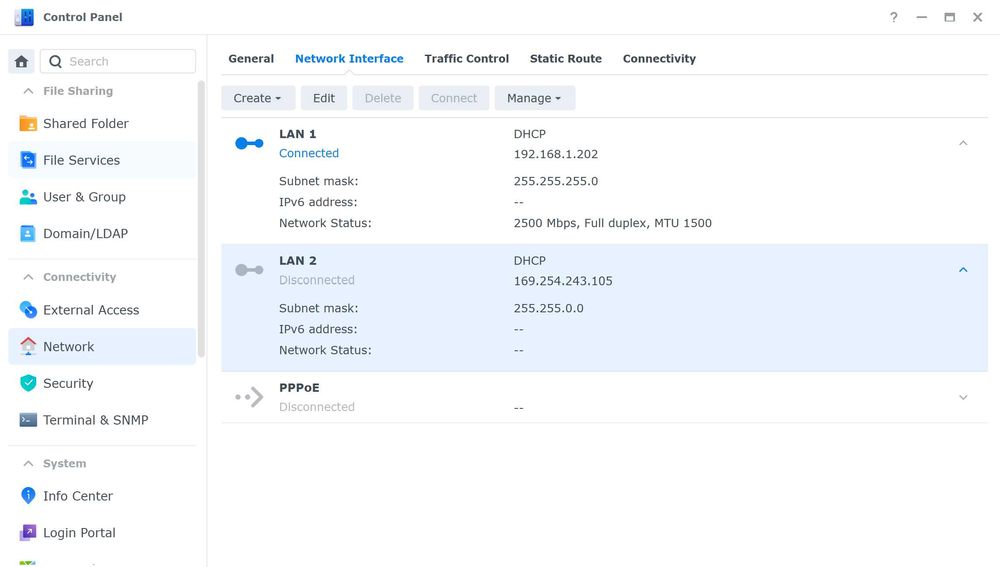Click the sidebar vertical scrollbar

coord(202,219)
